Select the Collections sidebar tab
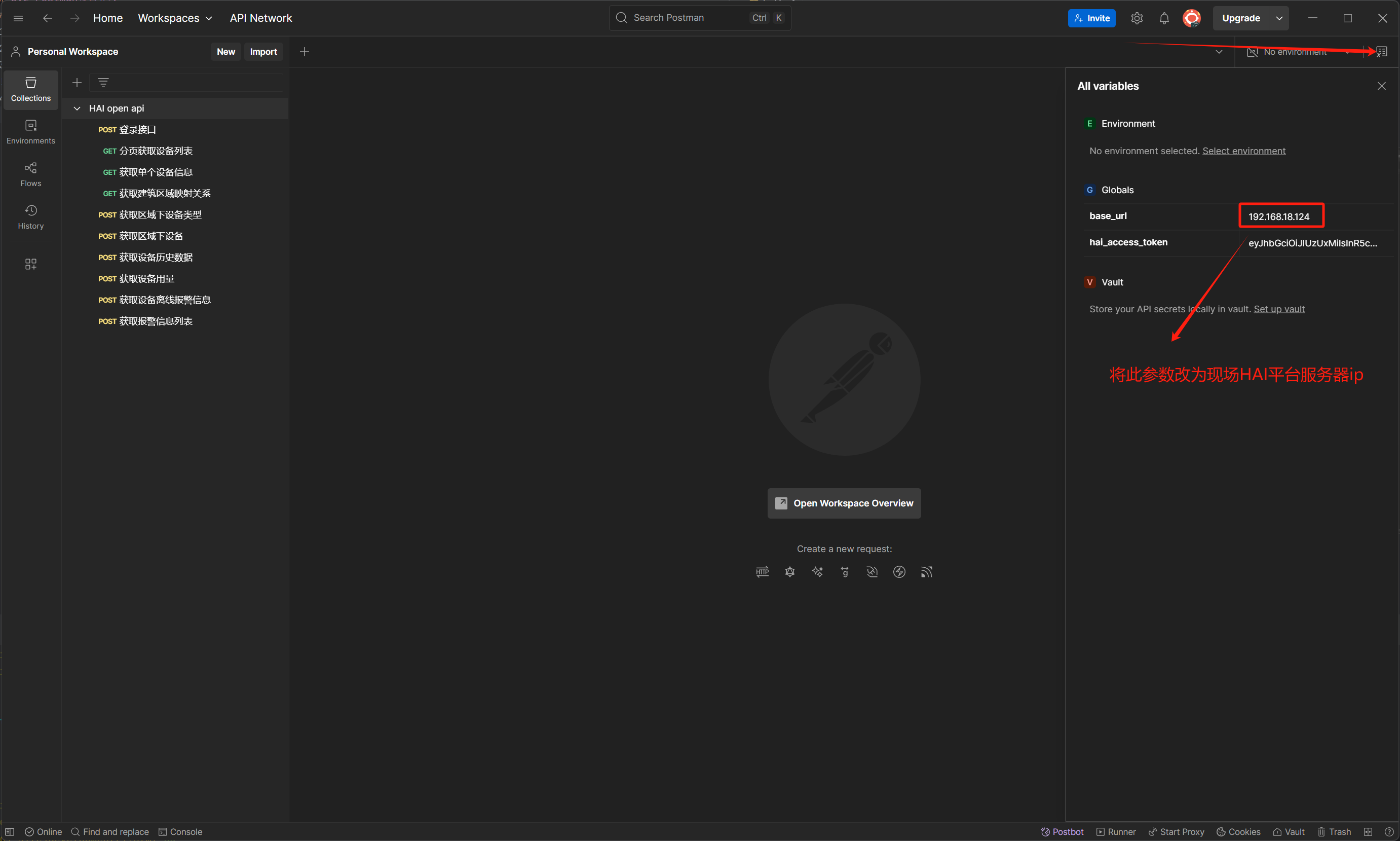Screen dimensions: 1400x841 tap(30, 90)
